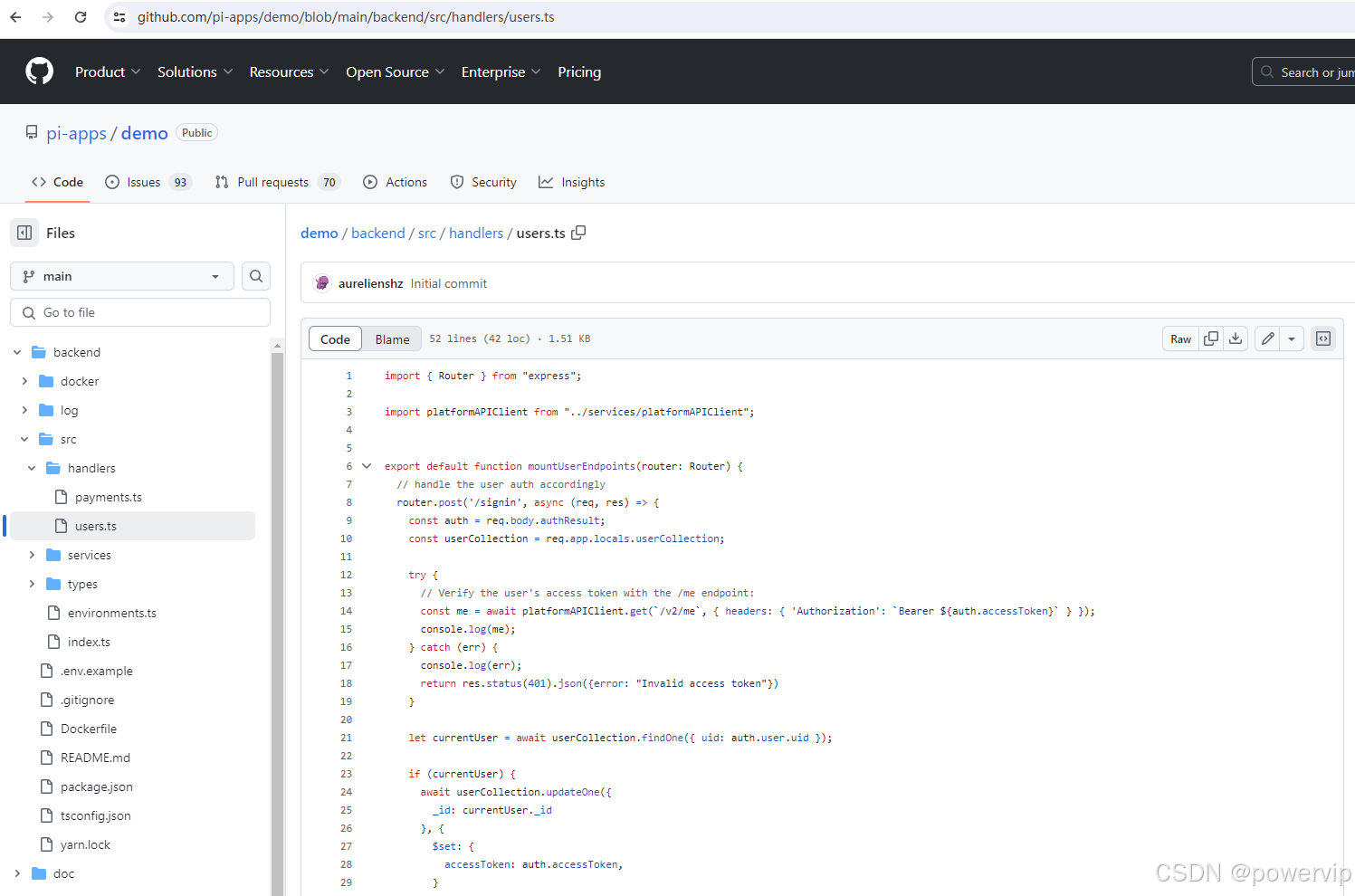Screen dimensions: 1355x896
Task: Select the yarn.lock file icon
Action: click(47, 844)
